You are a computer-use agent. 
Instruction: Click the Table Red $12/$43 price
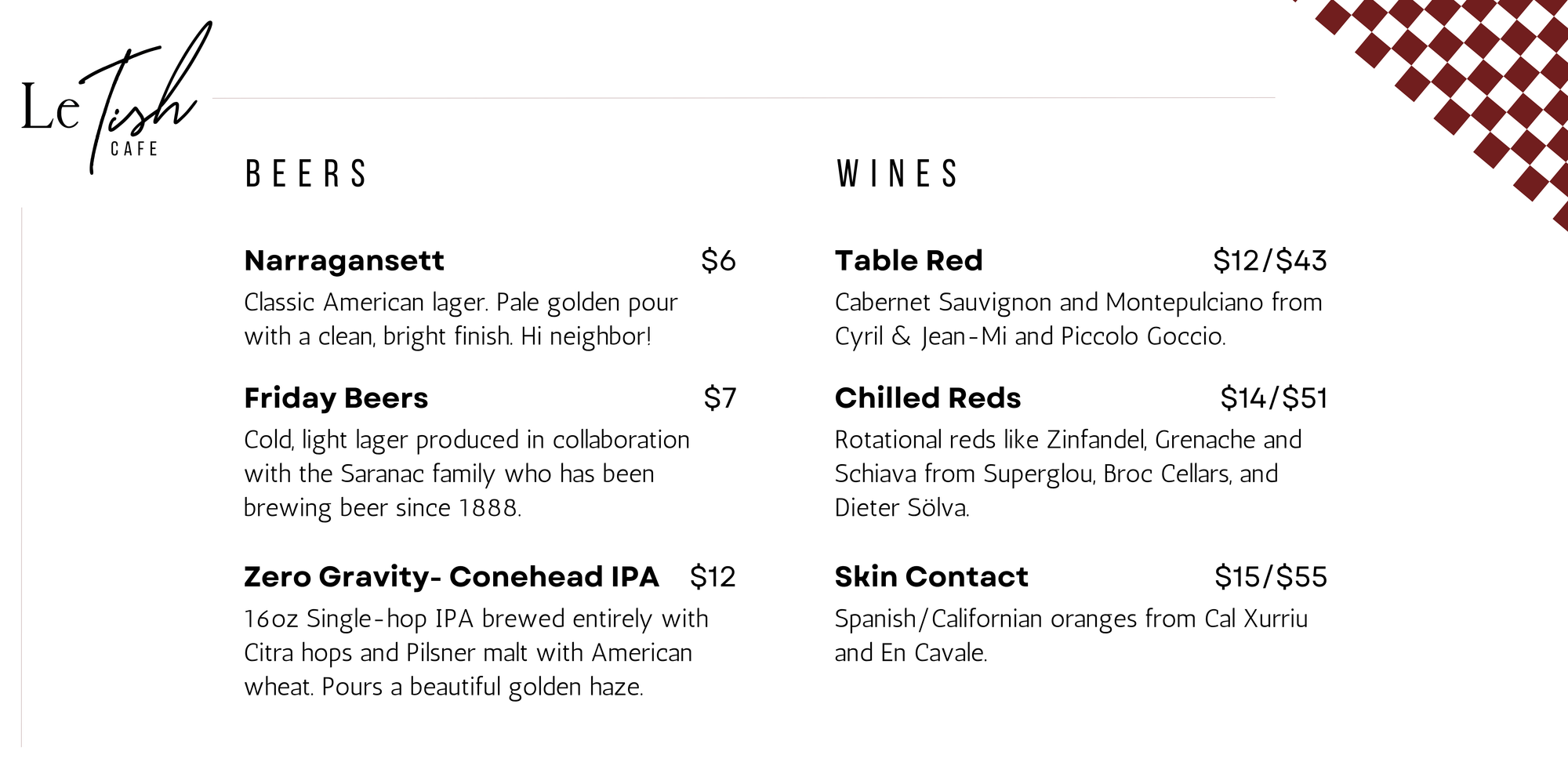pyautogui.click(x=1269, y=261)
